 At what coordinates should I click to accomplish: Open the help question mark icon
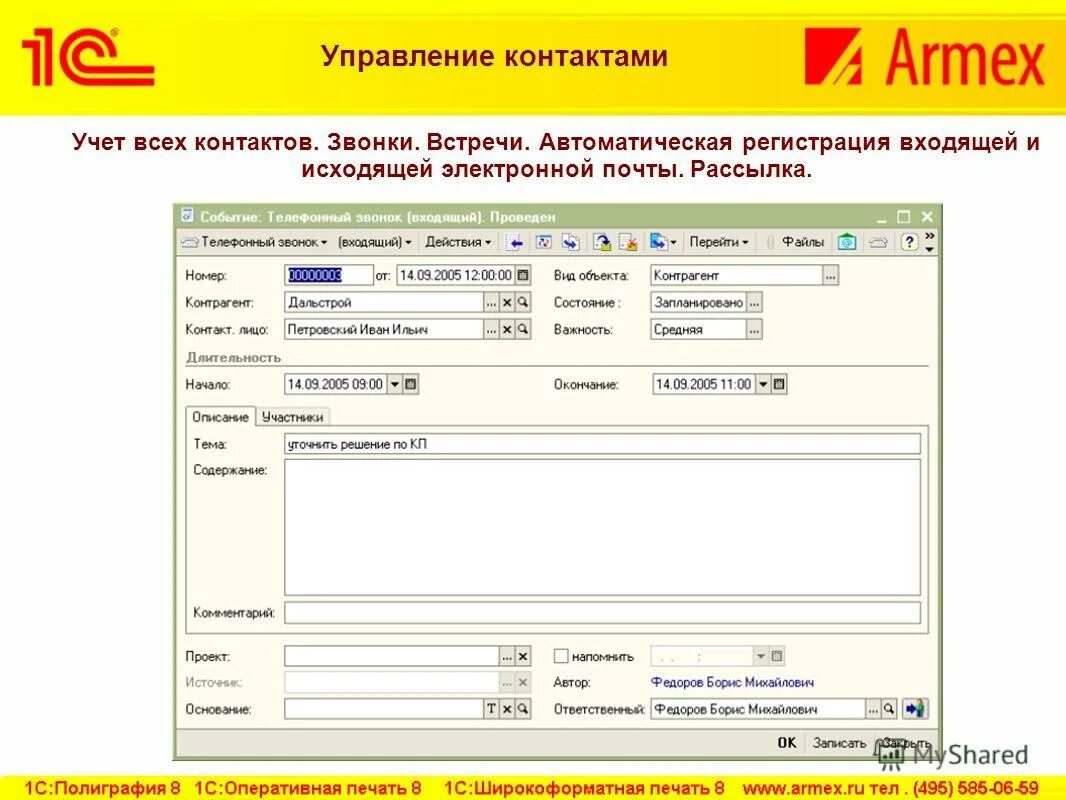click(912, 241)
